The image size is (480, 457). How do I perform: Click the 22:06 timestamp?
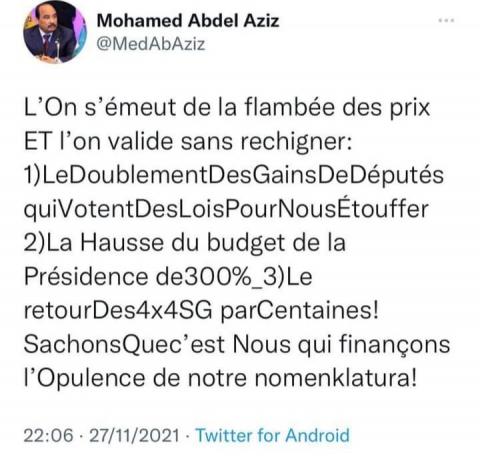(49, 436)
